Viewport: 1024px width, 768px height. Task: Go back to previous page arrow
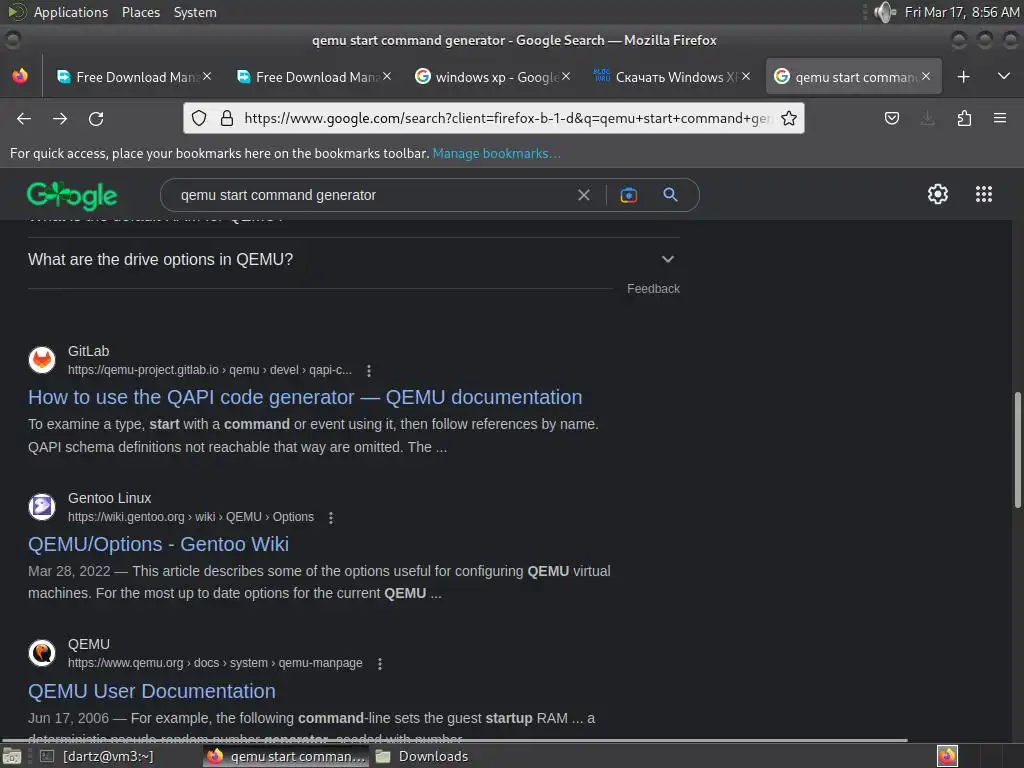click(24, 118)
